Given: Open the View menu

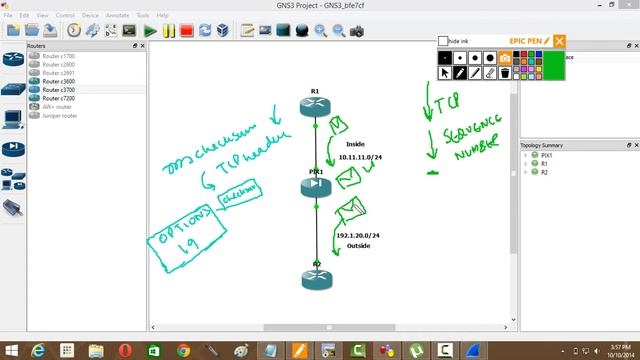Looking at the screenshot, I should tap(42, 15).
